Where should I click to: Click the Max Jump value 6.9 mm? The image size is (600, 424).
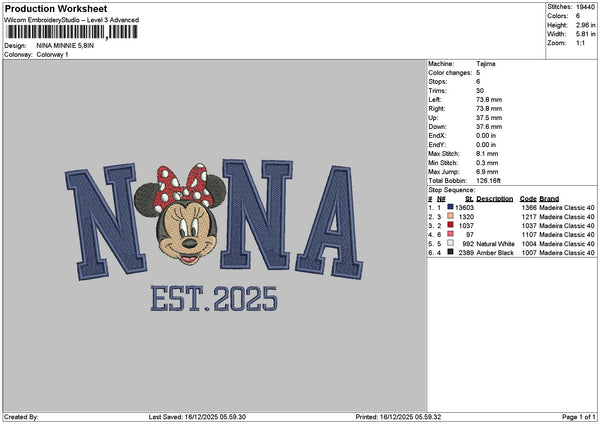[x=487, y=172]
